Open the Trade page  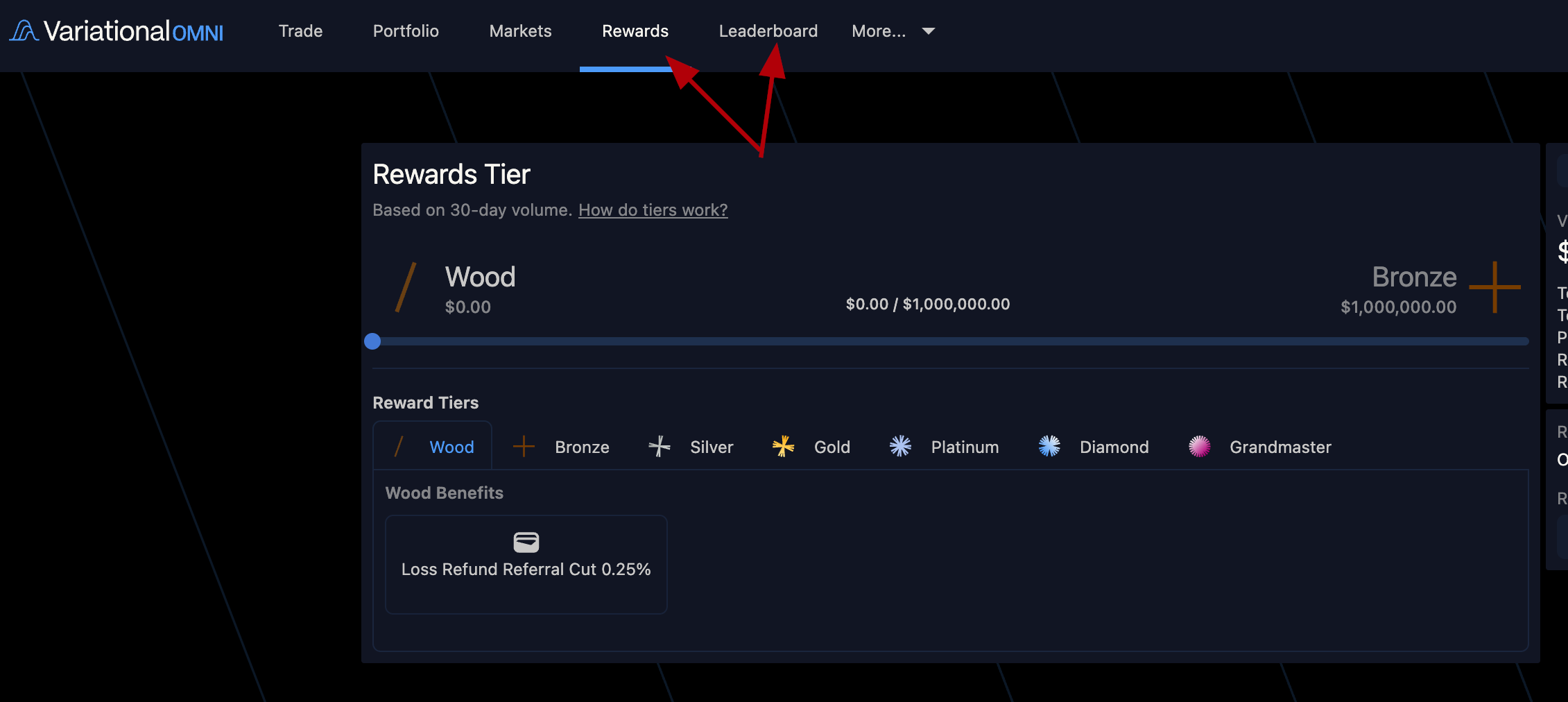pyautogui.click(x=300, y=31)
